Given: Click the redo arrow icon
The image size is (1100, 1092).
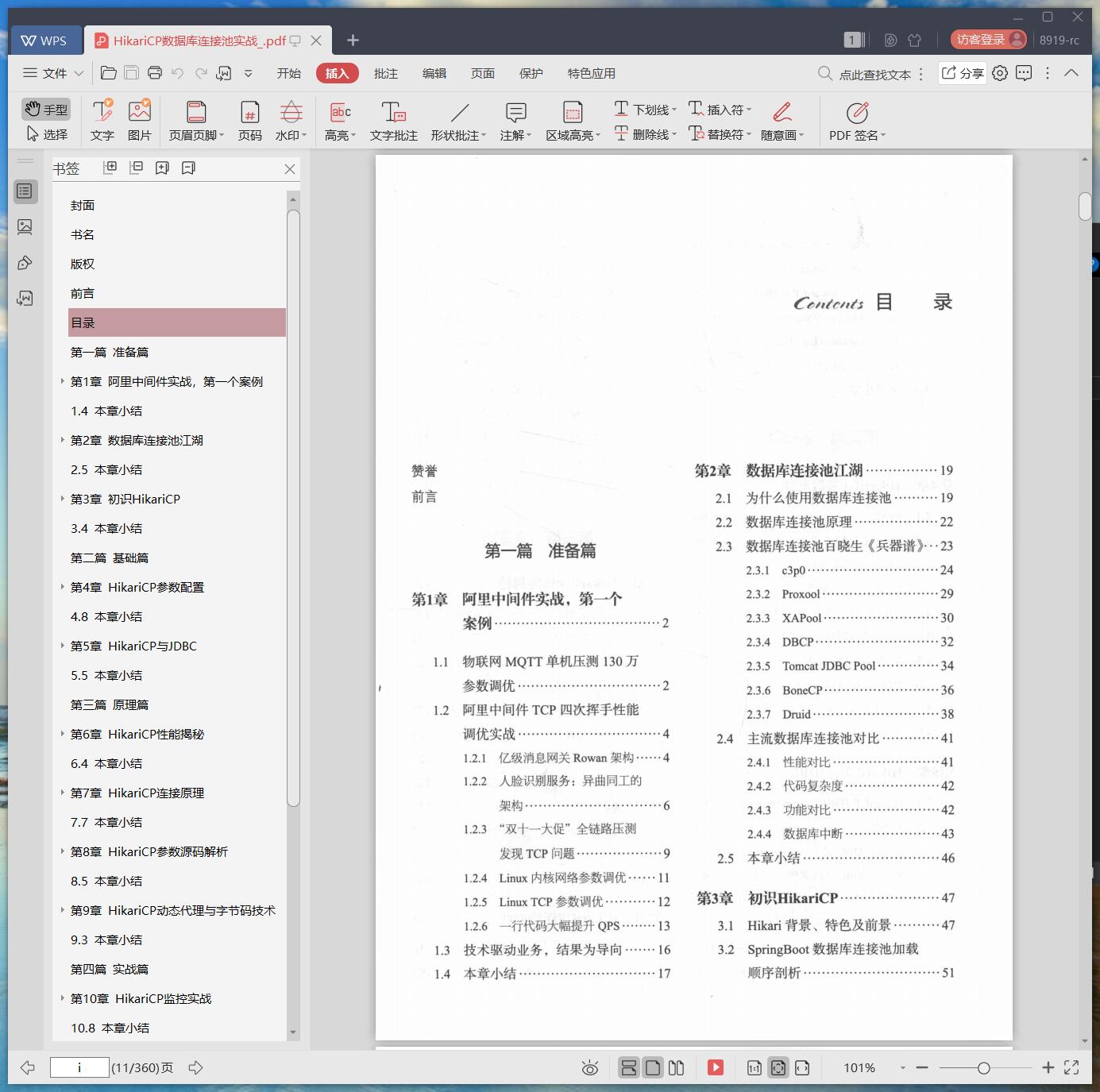Looking at the screenshot, I should click(201, 73).
